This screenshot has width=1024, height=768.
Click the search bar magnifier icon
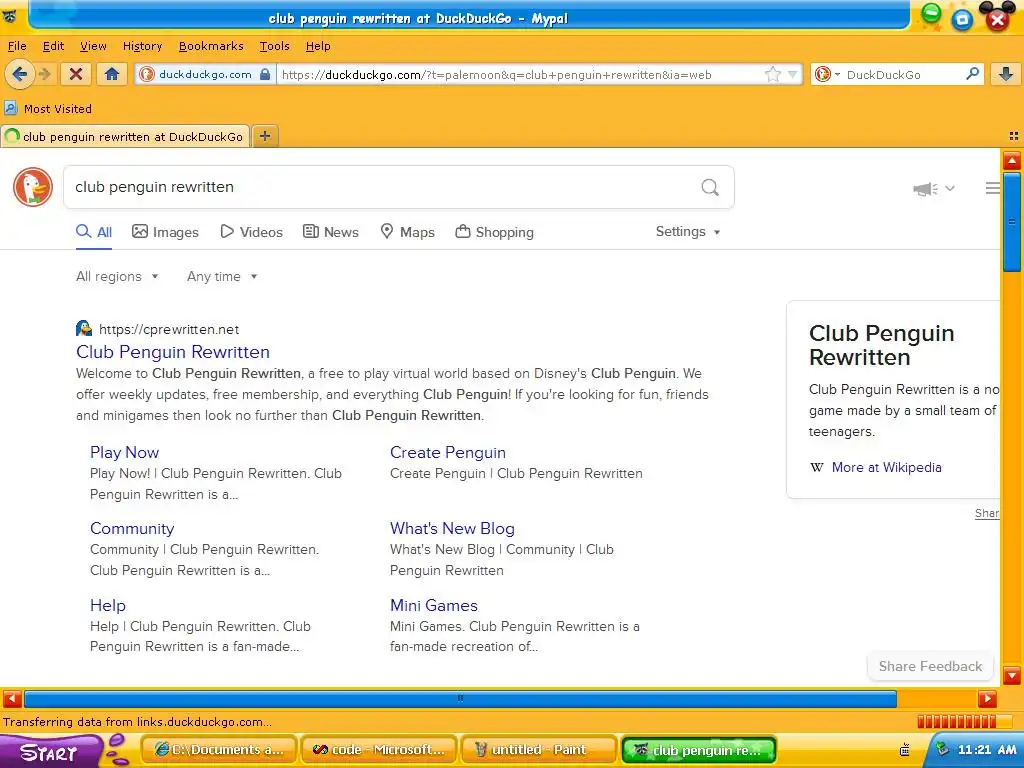click(972, 74)
